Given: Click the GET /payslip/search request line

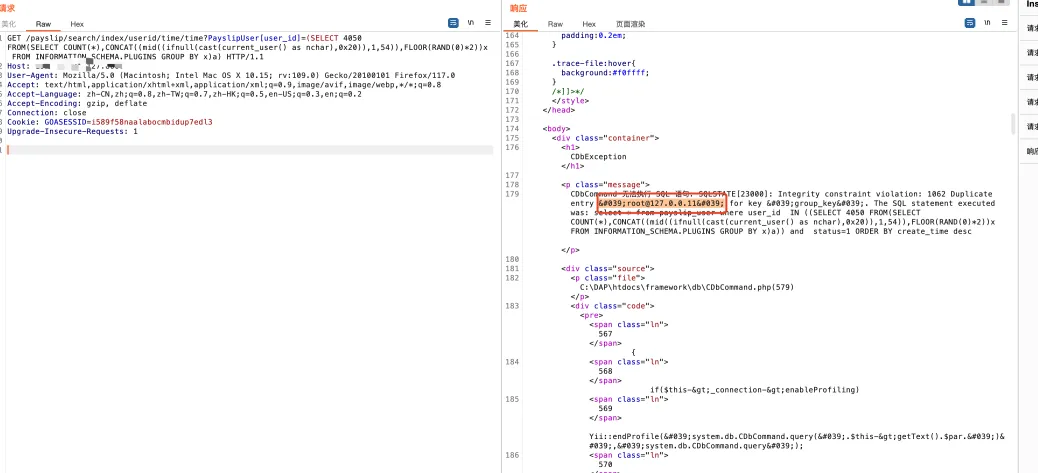Looking at the screenshot, I should pyautogui.click(x=185, y=38).
